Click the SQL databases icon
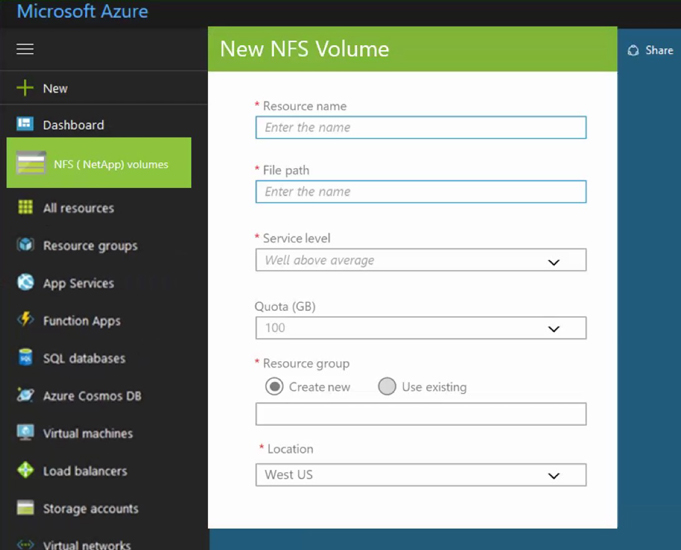Viewport: 681px width, 550px height. point(25,357)
